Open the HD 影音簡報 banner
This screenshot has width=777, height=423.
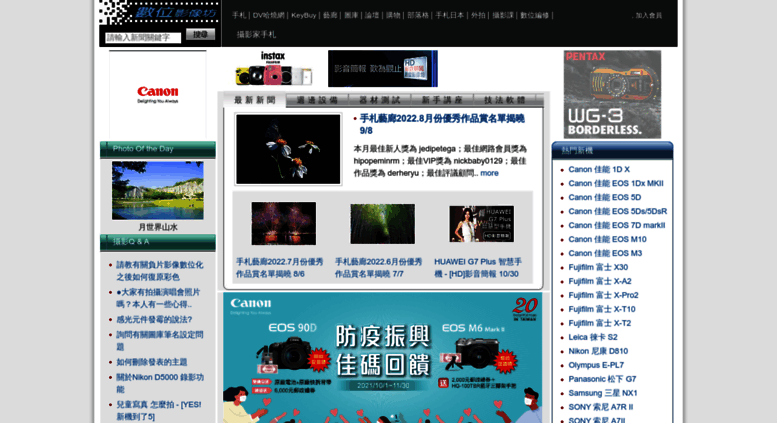(383, 68)
